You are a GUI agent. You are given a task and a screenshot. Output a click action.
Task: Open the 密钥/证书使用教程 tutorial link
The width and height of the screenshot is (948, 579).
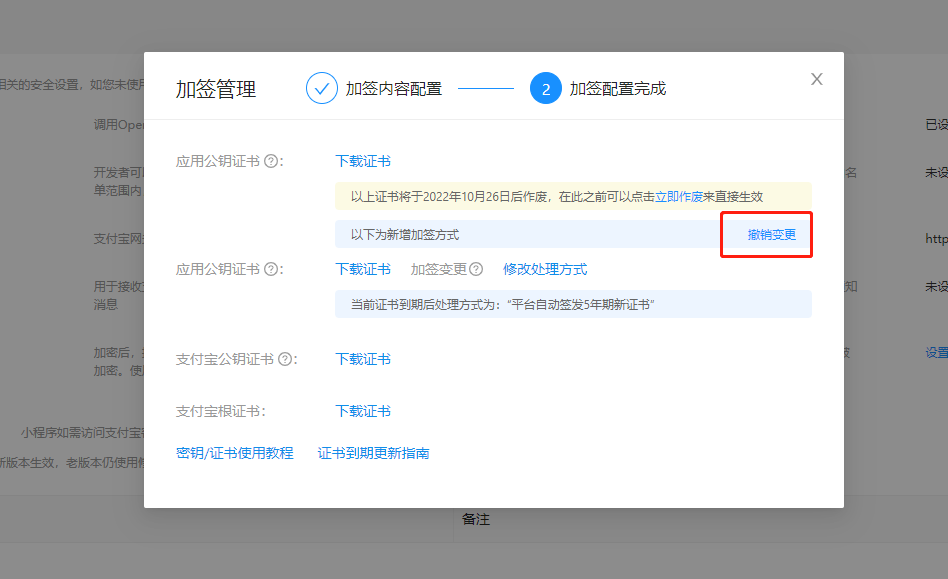tap(235, 453)
